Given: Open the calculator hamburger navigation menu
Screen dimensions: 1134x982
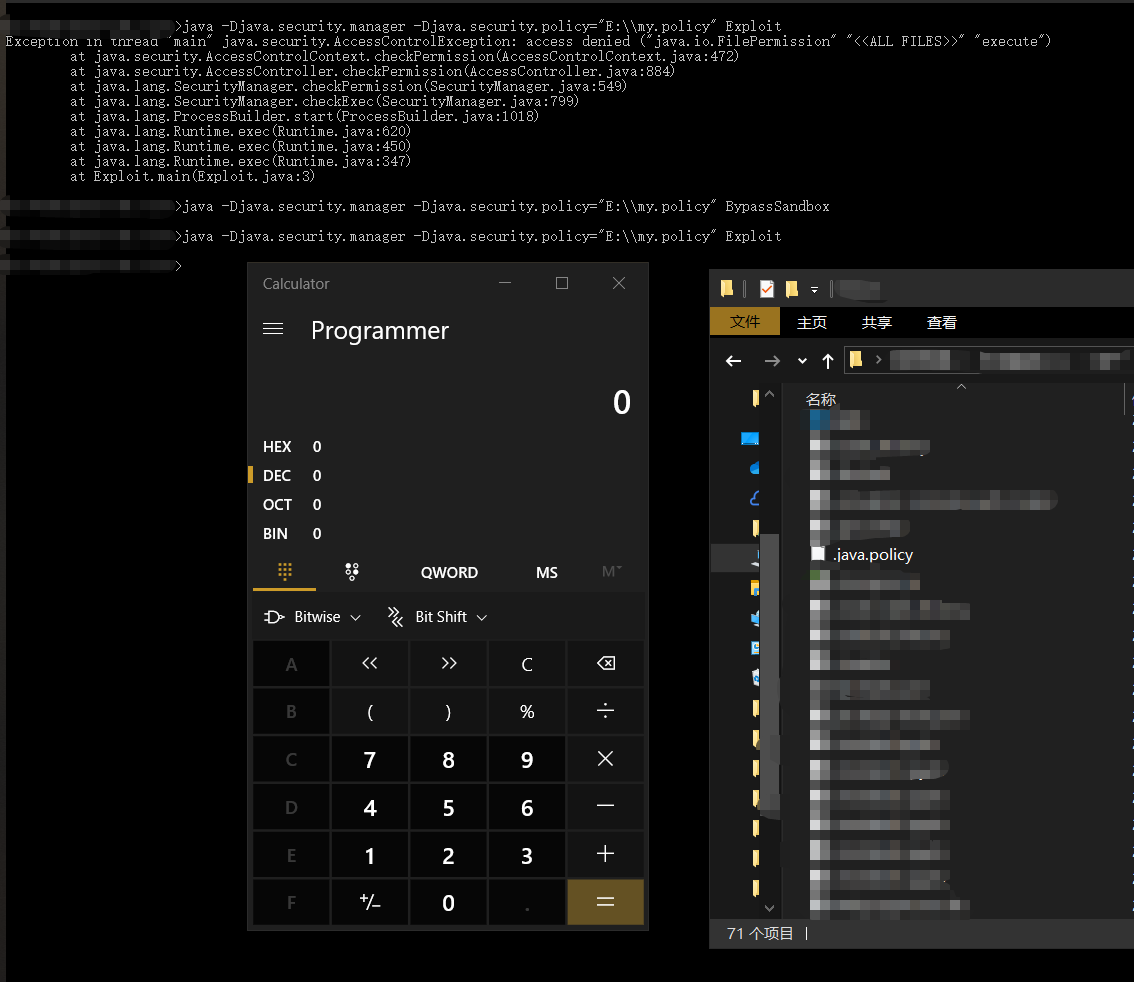Looking at the screenshot, I should tap(273, 330).
